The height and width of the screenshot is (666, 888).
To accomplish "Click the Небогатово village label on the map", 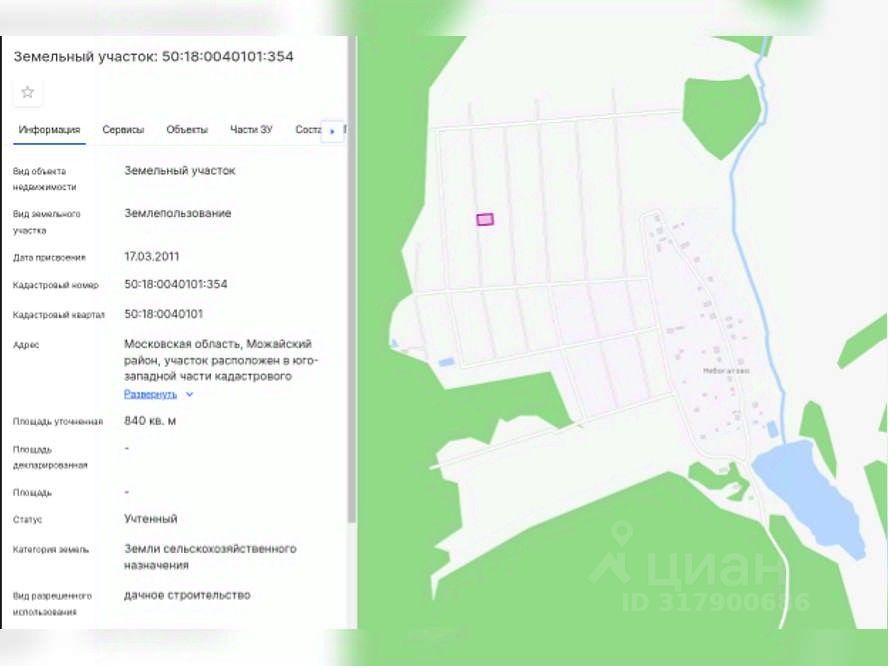I will pos(726,371).
